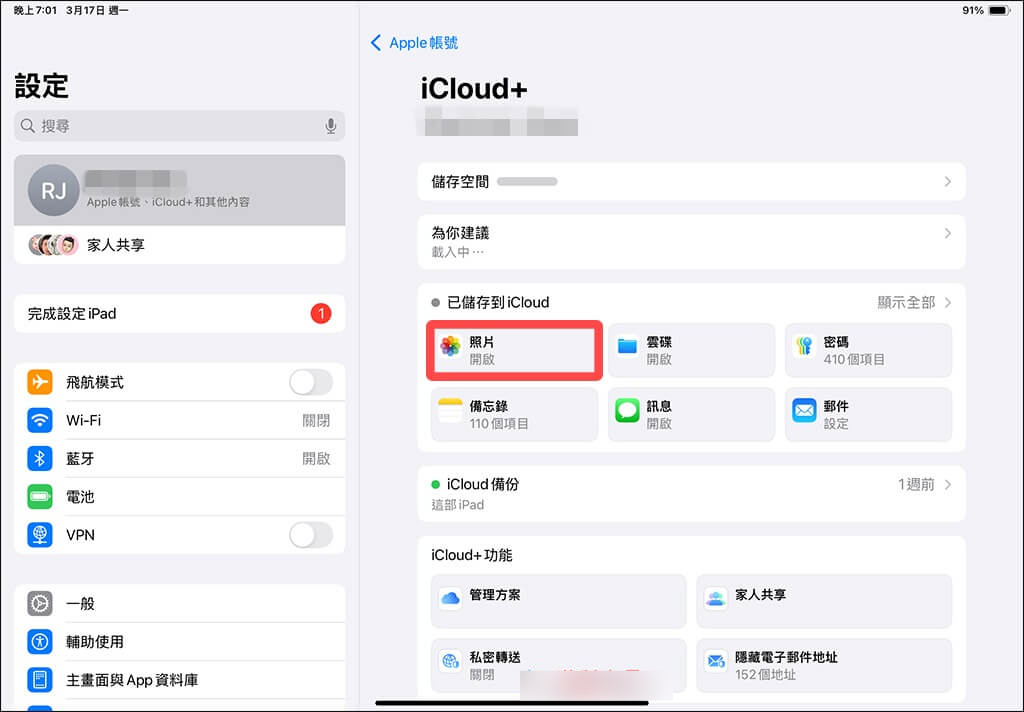Select 電池 row in sidebar

pos(180,496)
